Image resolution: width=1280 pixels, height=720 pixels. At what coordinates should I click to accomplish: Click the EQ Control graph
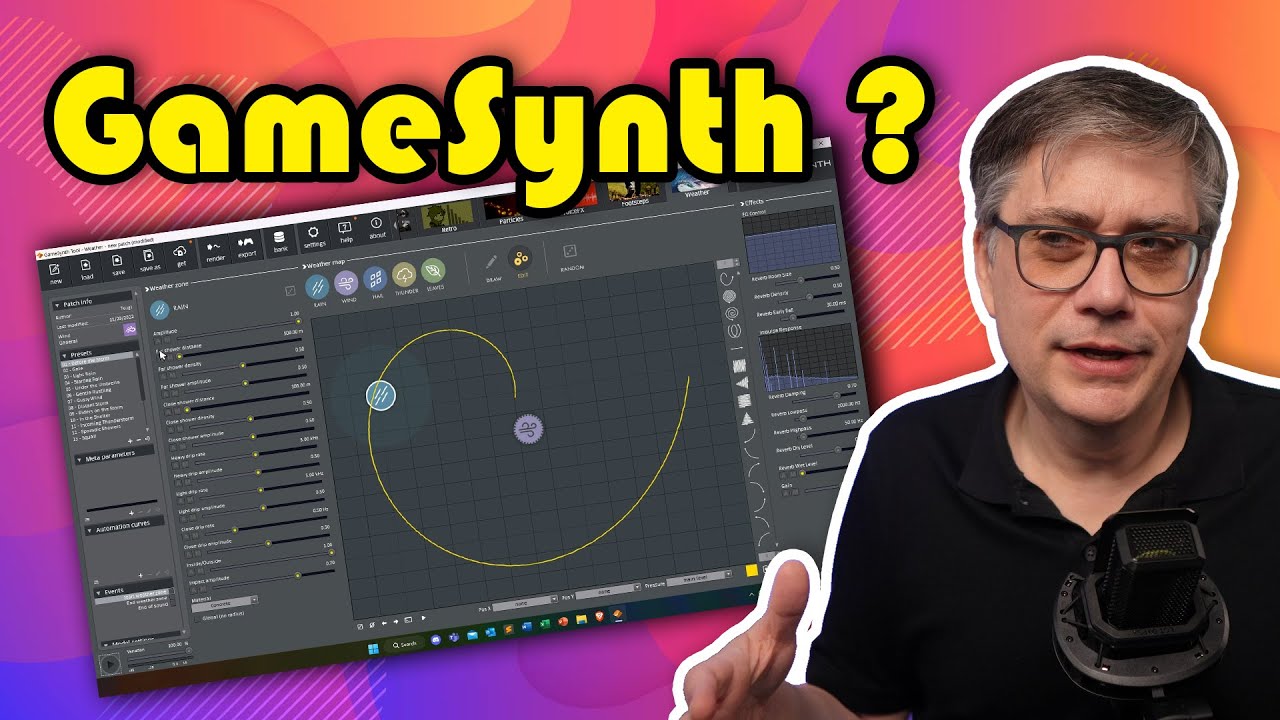point(793,239)
